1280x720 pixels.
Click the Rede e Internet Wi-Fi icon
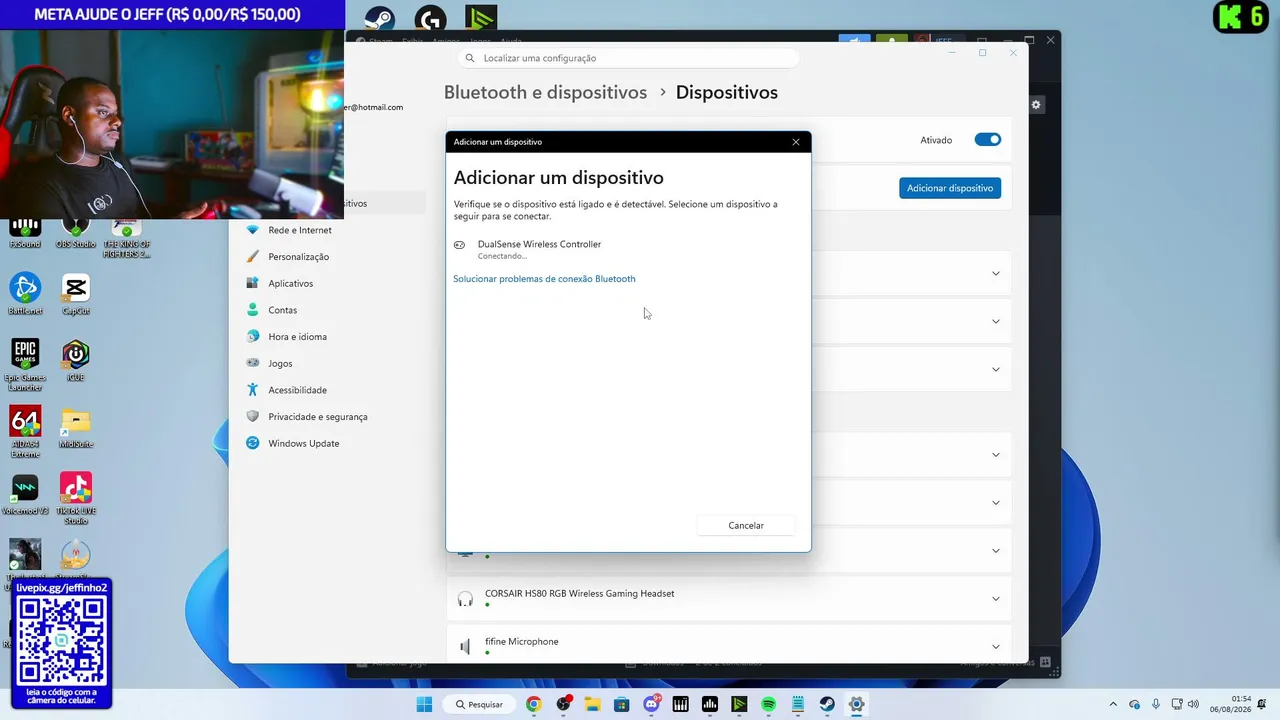(252, 230)
